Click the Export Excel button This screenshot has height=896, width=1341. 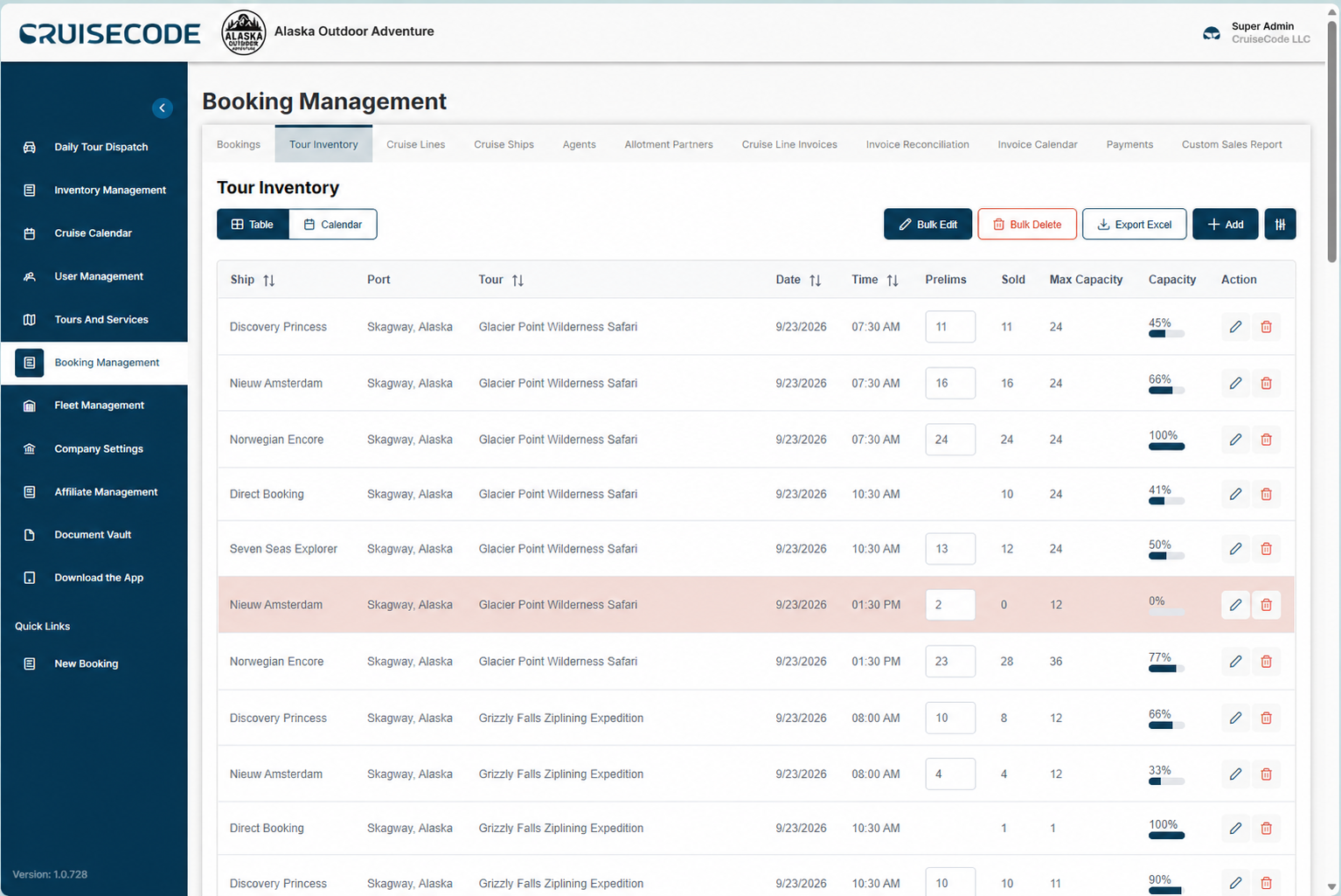coord(1134,225)
